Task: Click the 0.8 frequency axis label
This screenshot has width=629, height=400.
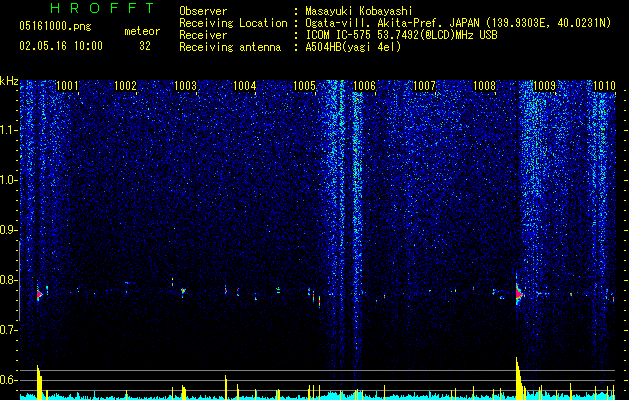Action: 9,280
